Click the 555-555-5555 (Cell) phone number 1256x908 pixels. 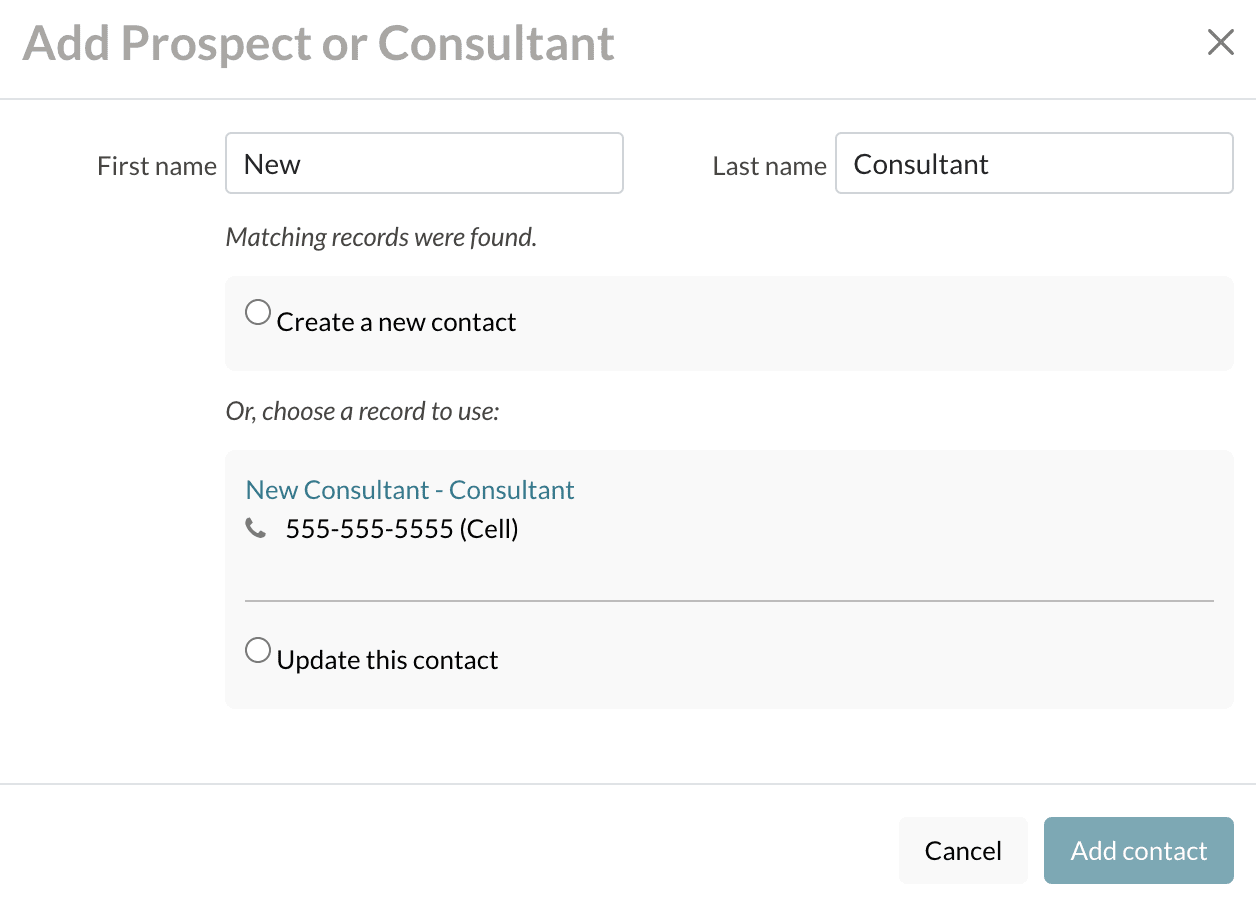[402, 529]
